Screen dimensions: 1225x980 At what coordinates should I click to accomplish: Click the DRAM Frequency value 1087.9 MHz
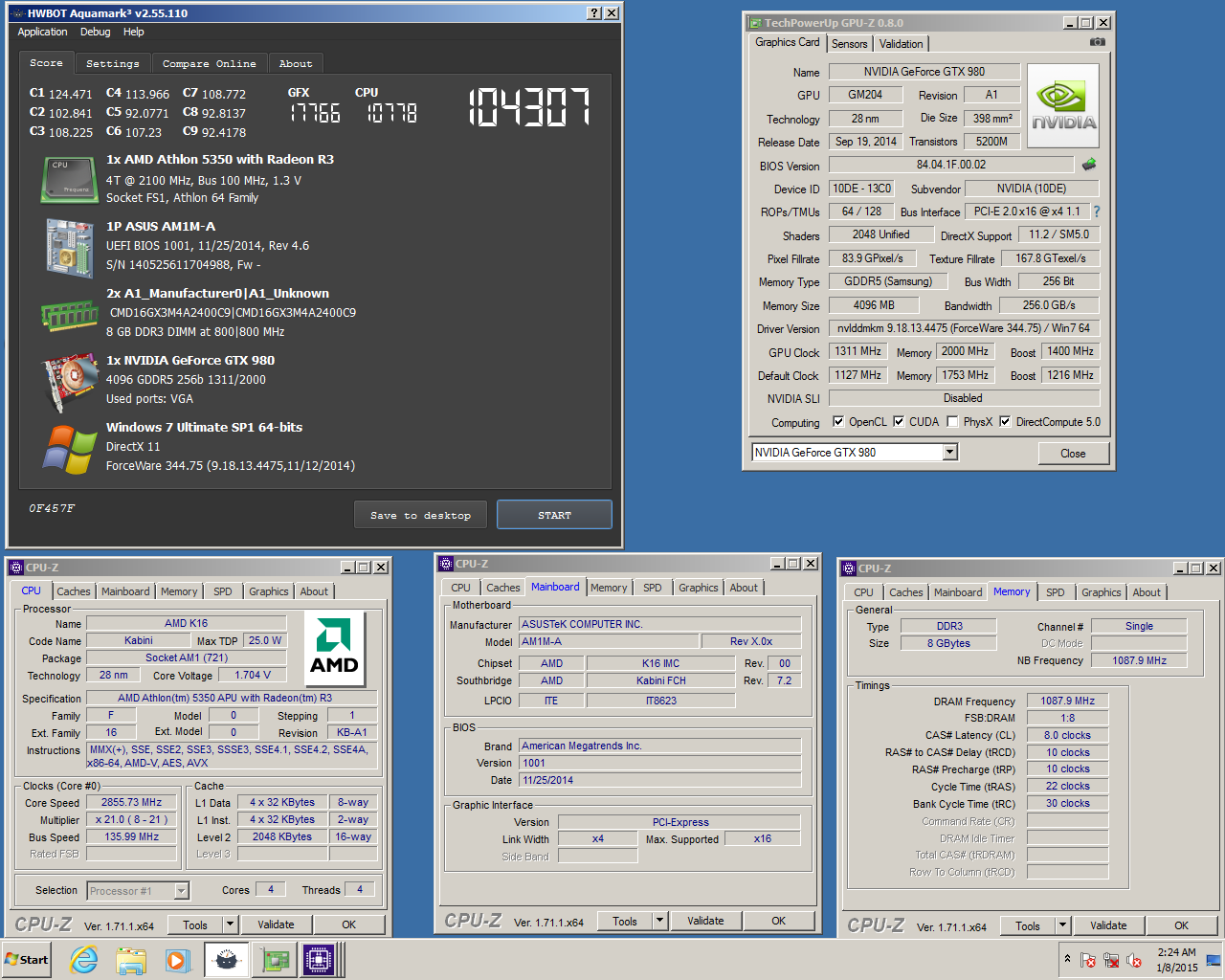(x=1068, y=701)
